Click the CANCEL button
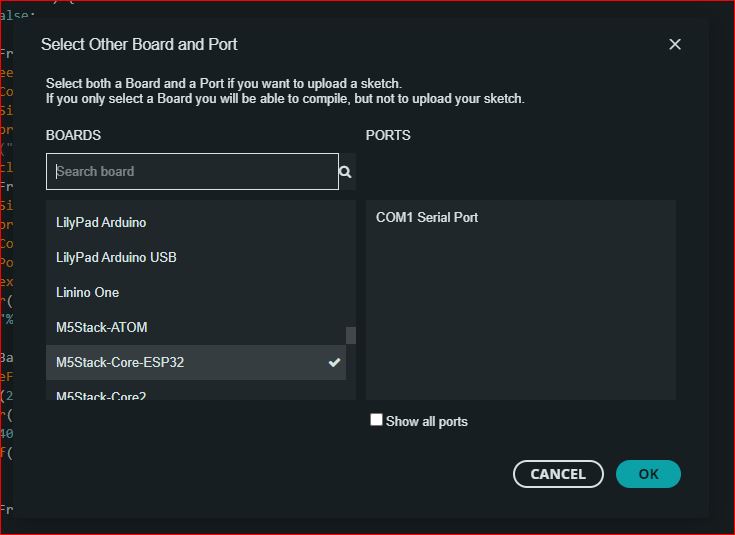This screenshot has width=735, height=535. [558, 474]
